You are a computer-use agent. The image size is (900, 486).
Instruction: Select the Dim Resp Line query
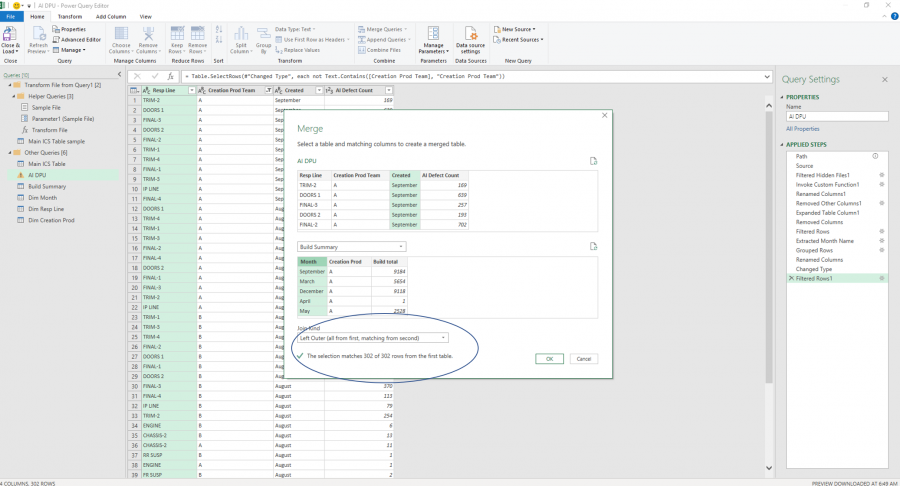coord(46,209)
